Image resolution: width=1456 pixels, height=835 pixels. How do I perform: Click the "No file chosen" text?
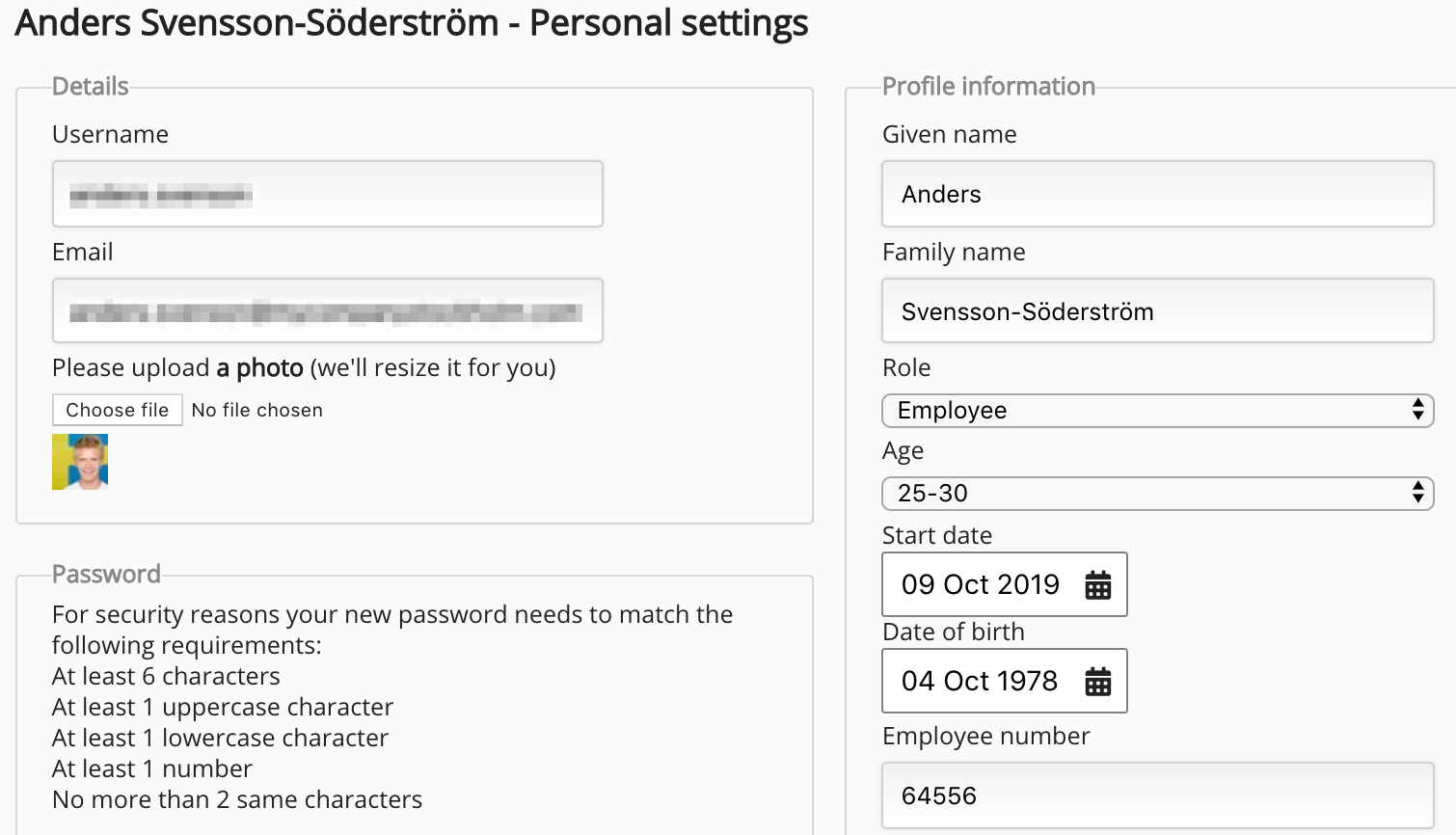pyautogui.click(x=256, y=411)
